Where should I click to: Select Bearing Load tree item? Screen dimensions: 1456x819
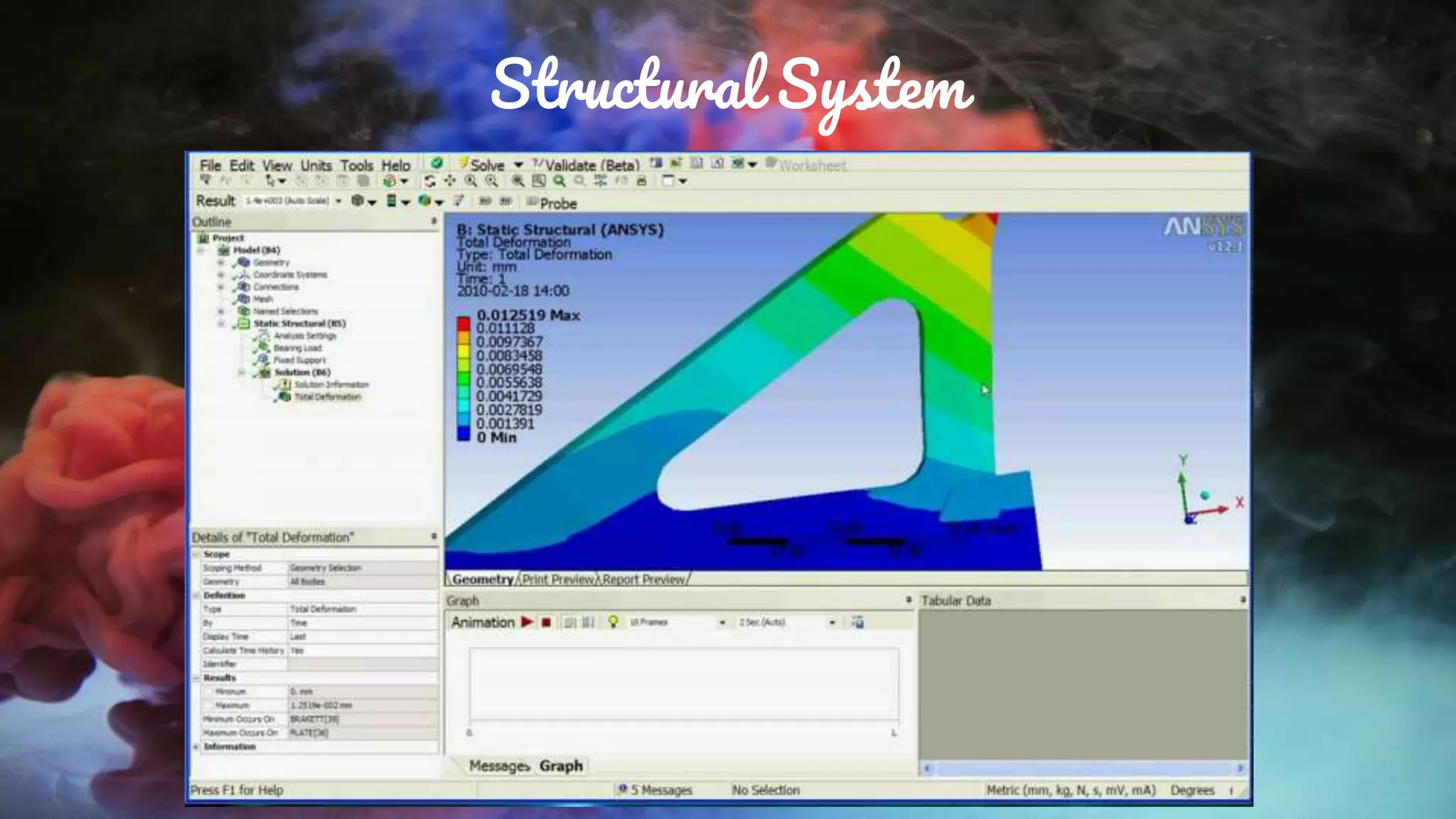click(x=298, y=348)
